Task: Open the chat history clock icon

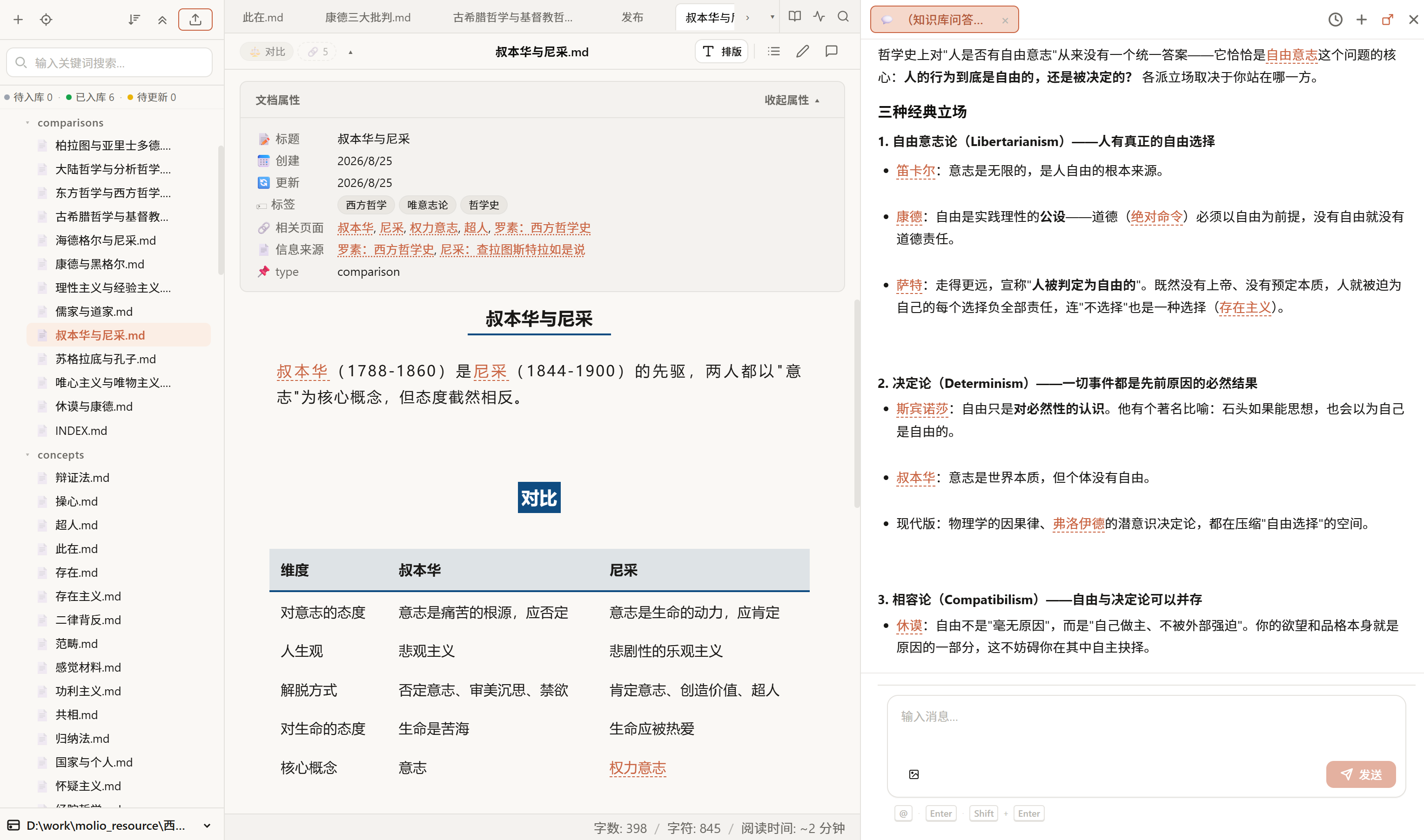Action: pos(1335,20)
